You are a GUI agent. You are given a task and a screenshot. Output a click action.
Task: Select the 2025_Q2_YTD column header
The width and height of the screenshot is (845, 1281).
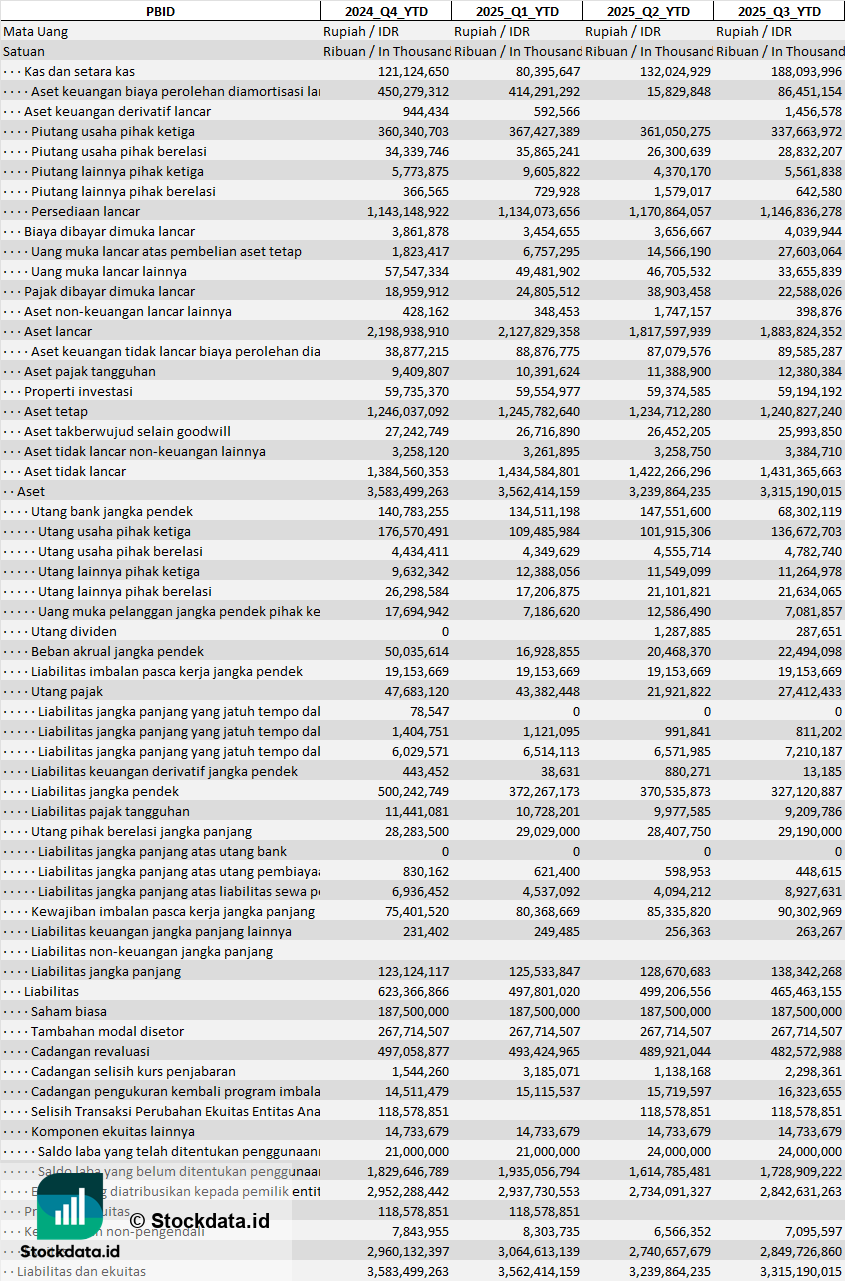(x=648, y=11)
